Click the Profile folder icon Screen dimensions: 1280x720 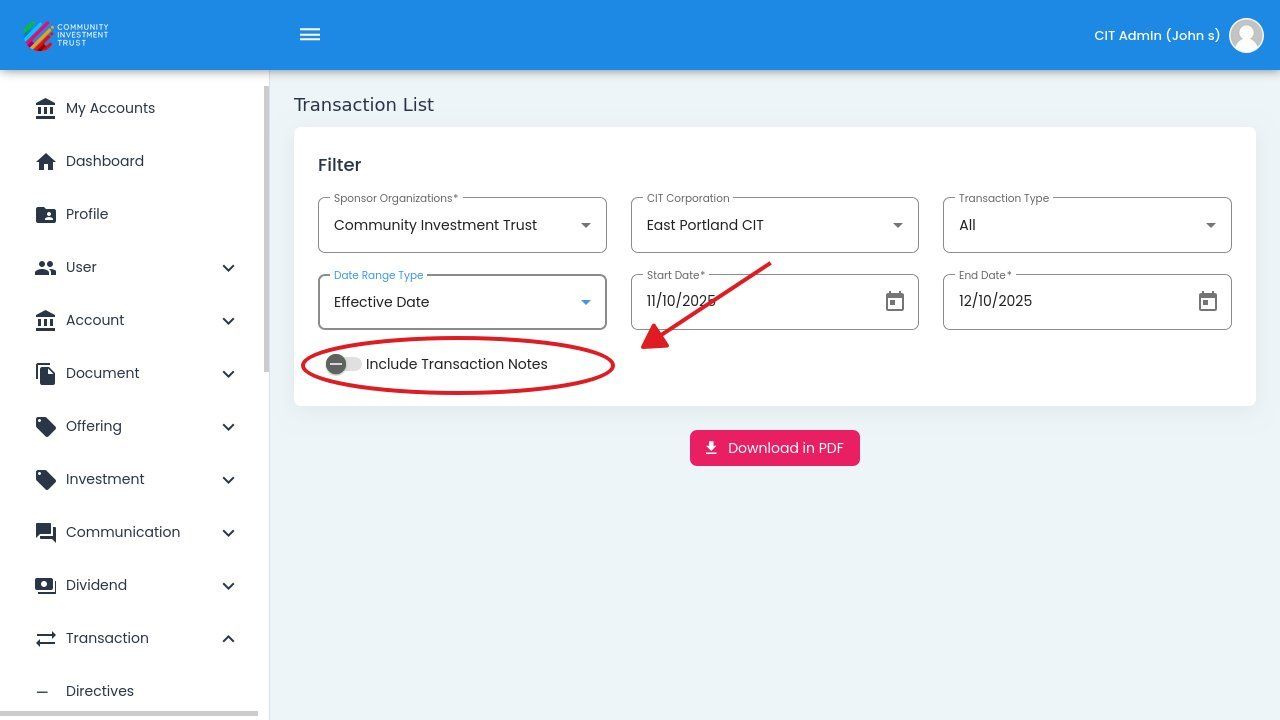45,215
